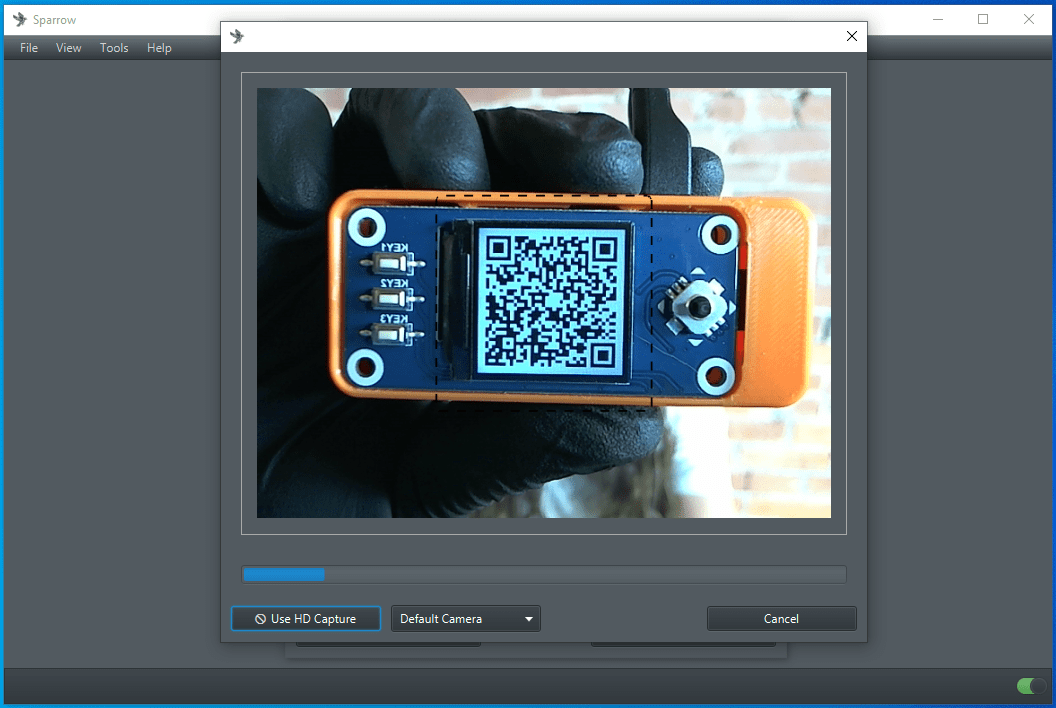Cancel the QR code scan
This screenshot has width=1056, height=708.
781,619
